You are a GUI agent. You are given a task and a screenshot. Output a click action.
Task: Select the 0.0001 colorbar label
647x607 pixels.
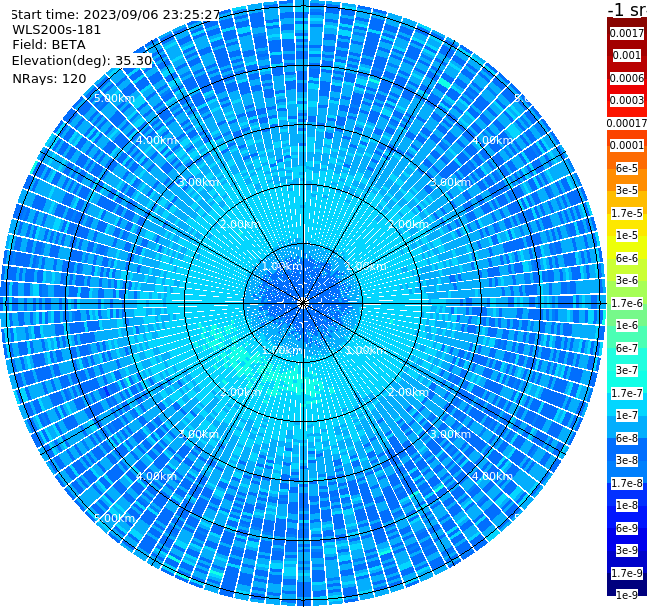pos(627,145)
